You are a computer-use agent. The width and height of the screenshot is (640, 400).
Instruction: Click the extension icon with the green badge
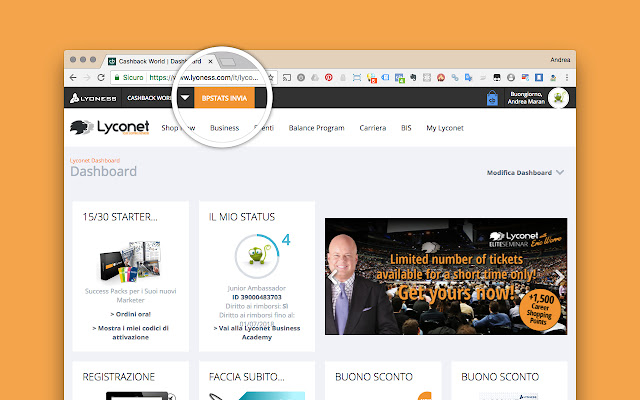[x=399, y=78]
